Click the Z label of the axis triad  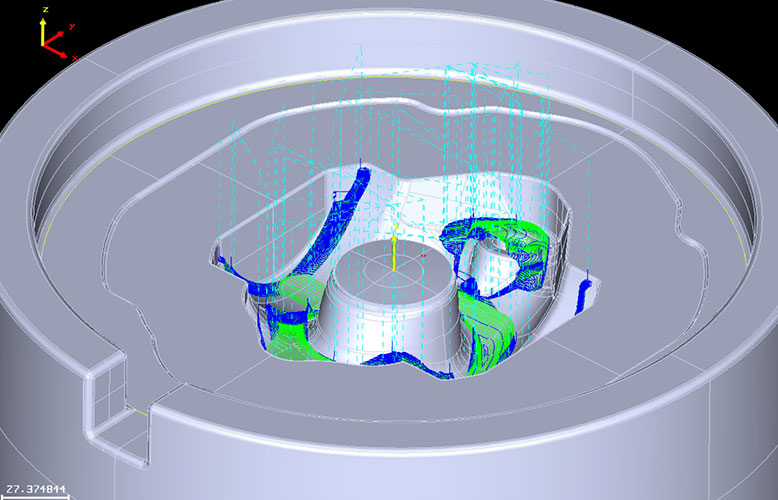pos(43,9)
